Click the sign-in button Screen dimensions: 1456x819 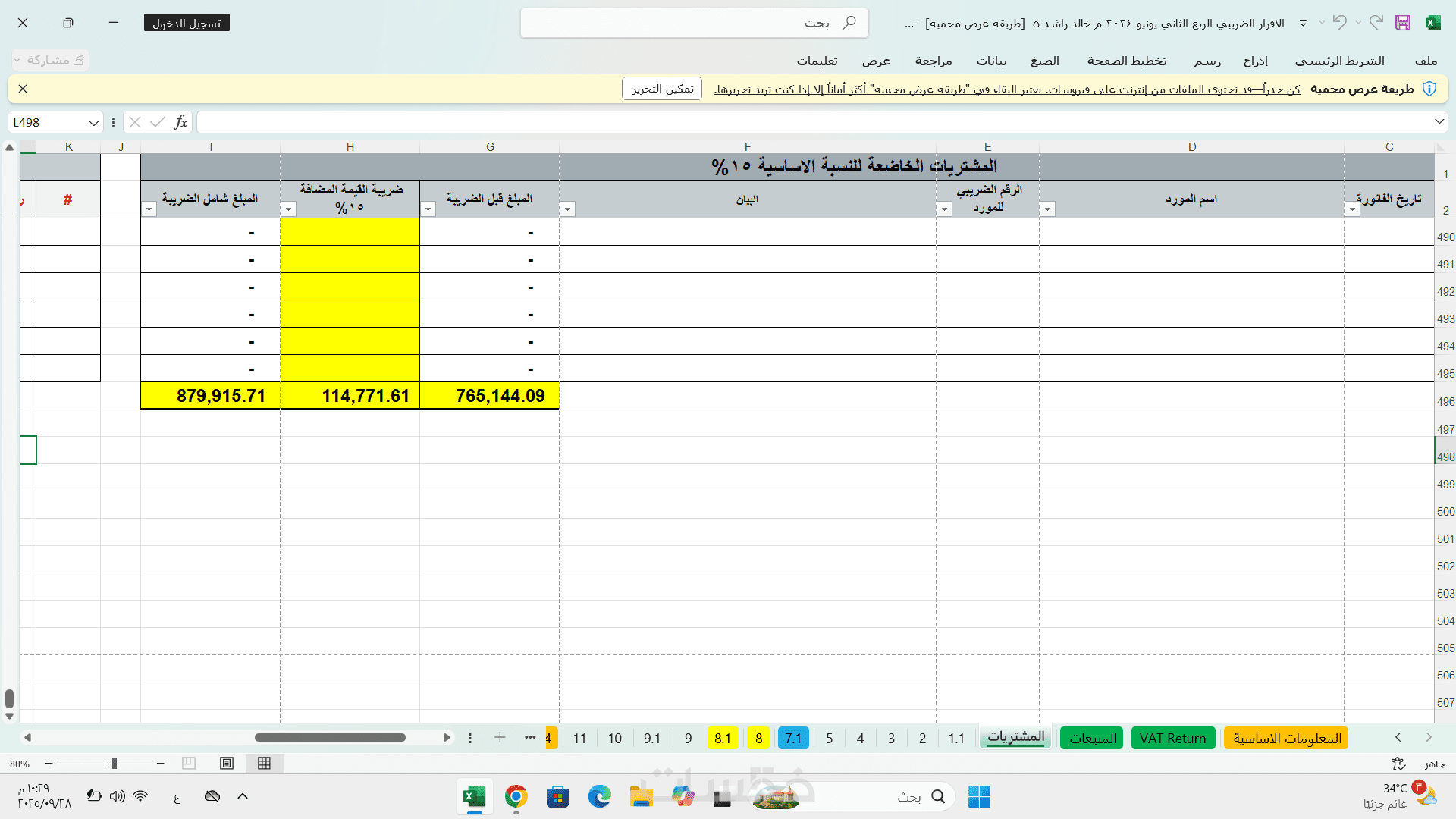tap(187, 23)
